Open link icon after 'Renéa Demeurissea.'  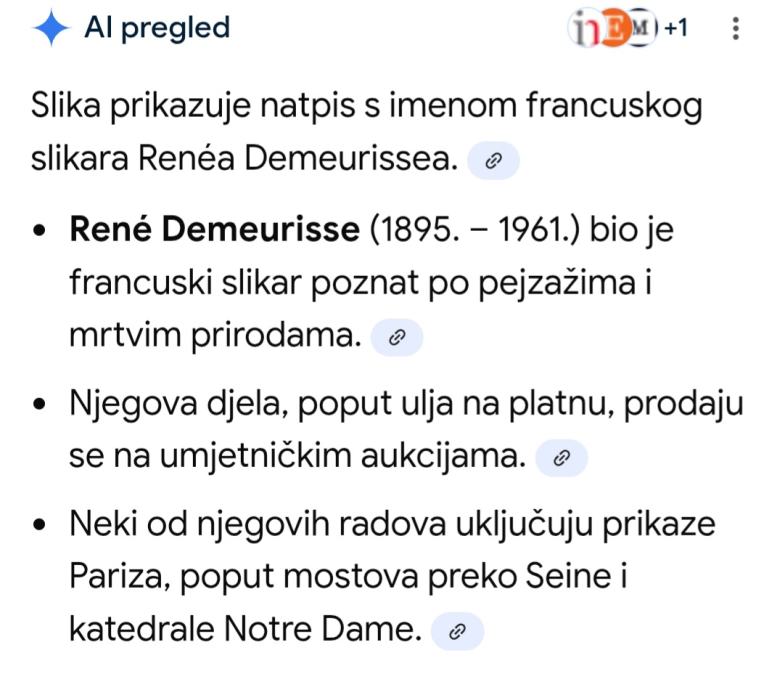point(492,160)
